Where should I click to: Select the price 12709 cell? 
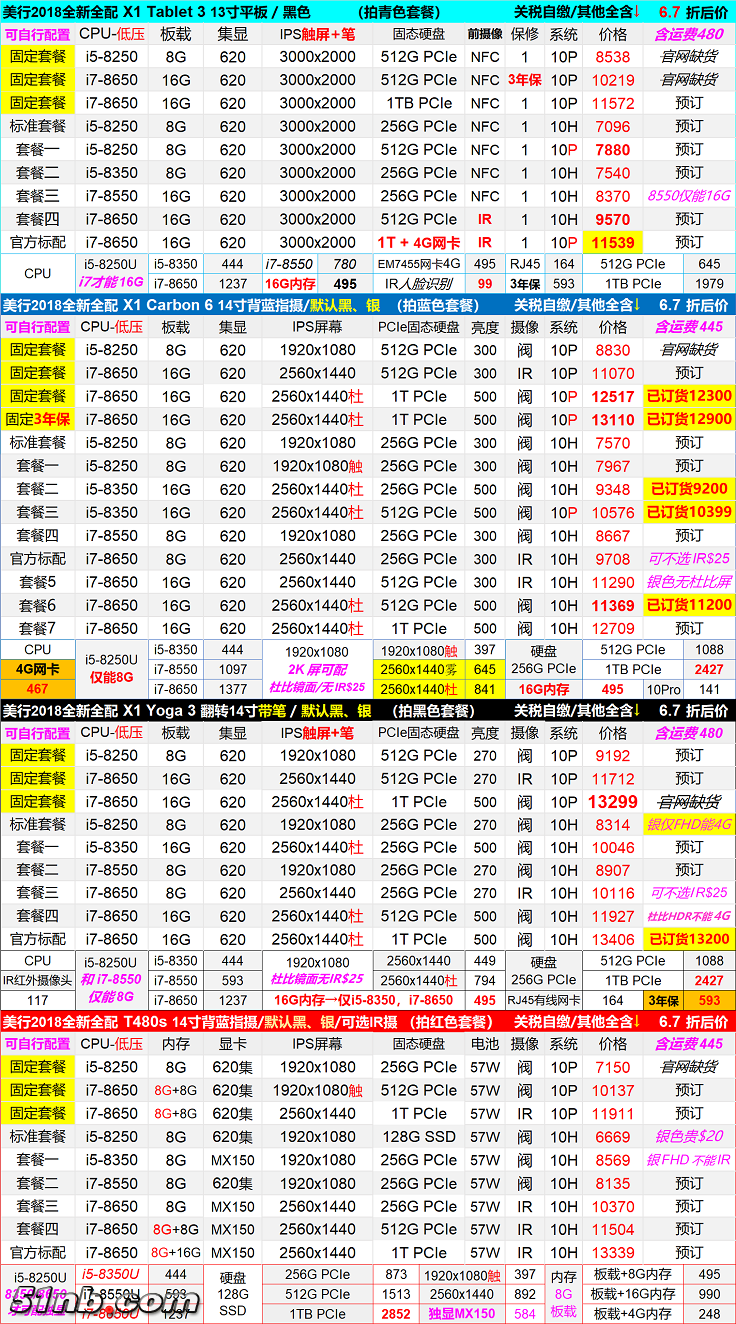(x=613, y=628)
